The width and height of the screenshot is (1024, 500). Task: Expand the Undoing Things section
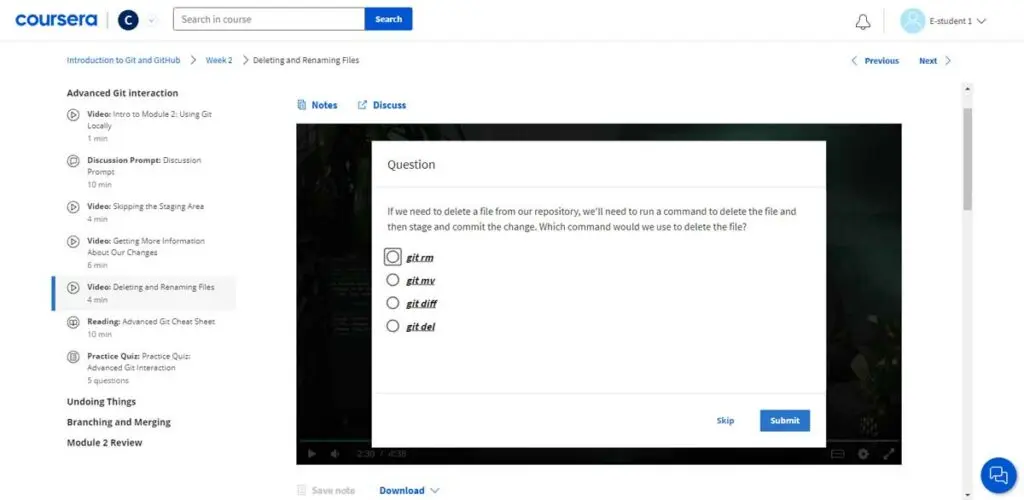click(x=101, y=401)
